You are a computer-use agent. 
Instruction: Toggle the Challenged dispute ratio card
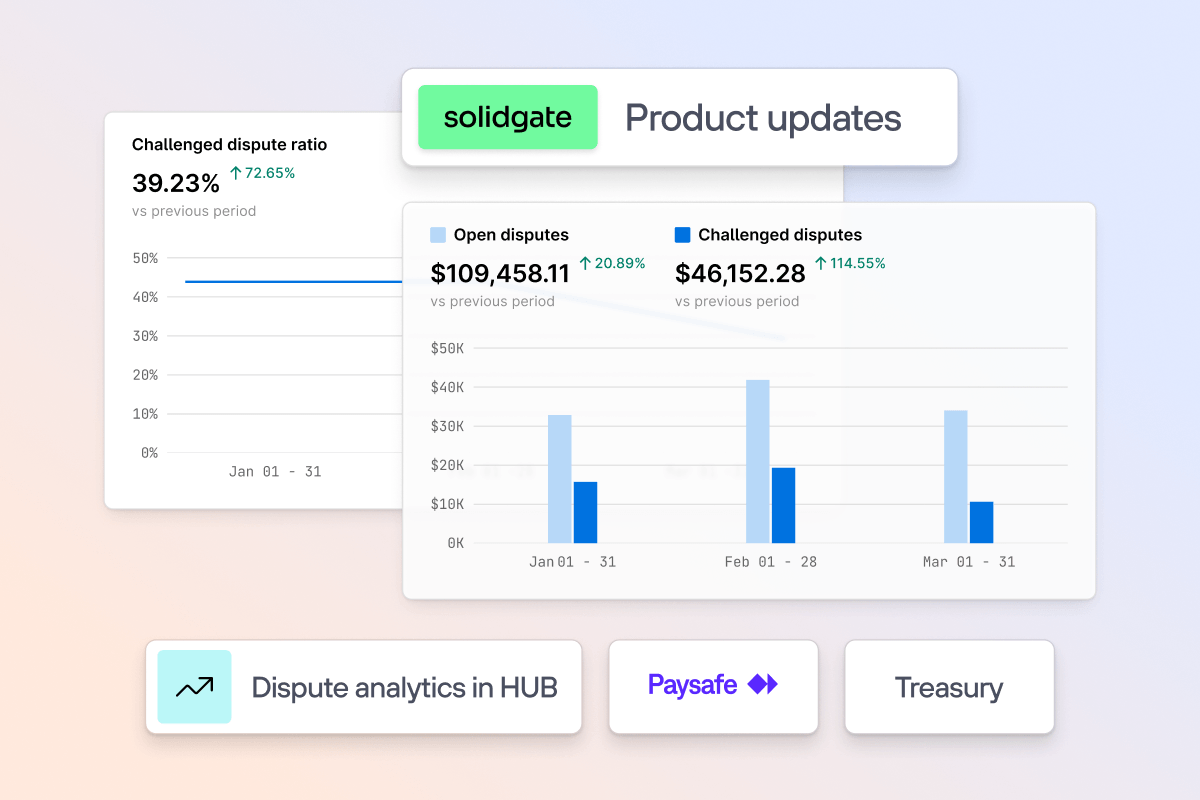[x=230, y=144]
